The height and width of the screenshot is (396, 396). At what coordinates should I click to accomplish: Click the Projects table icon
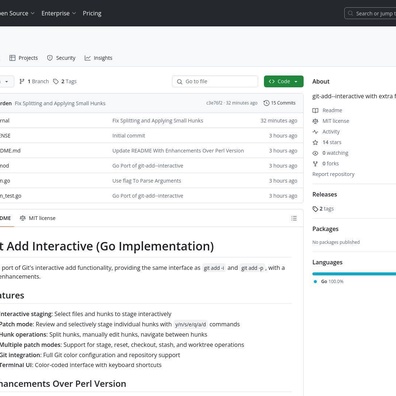12,58
